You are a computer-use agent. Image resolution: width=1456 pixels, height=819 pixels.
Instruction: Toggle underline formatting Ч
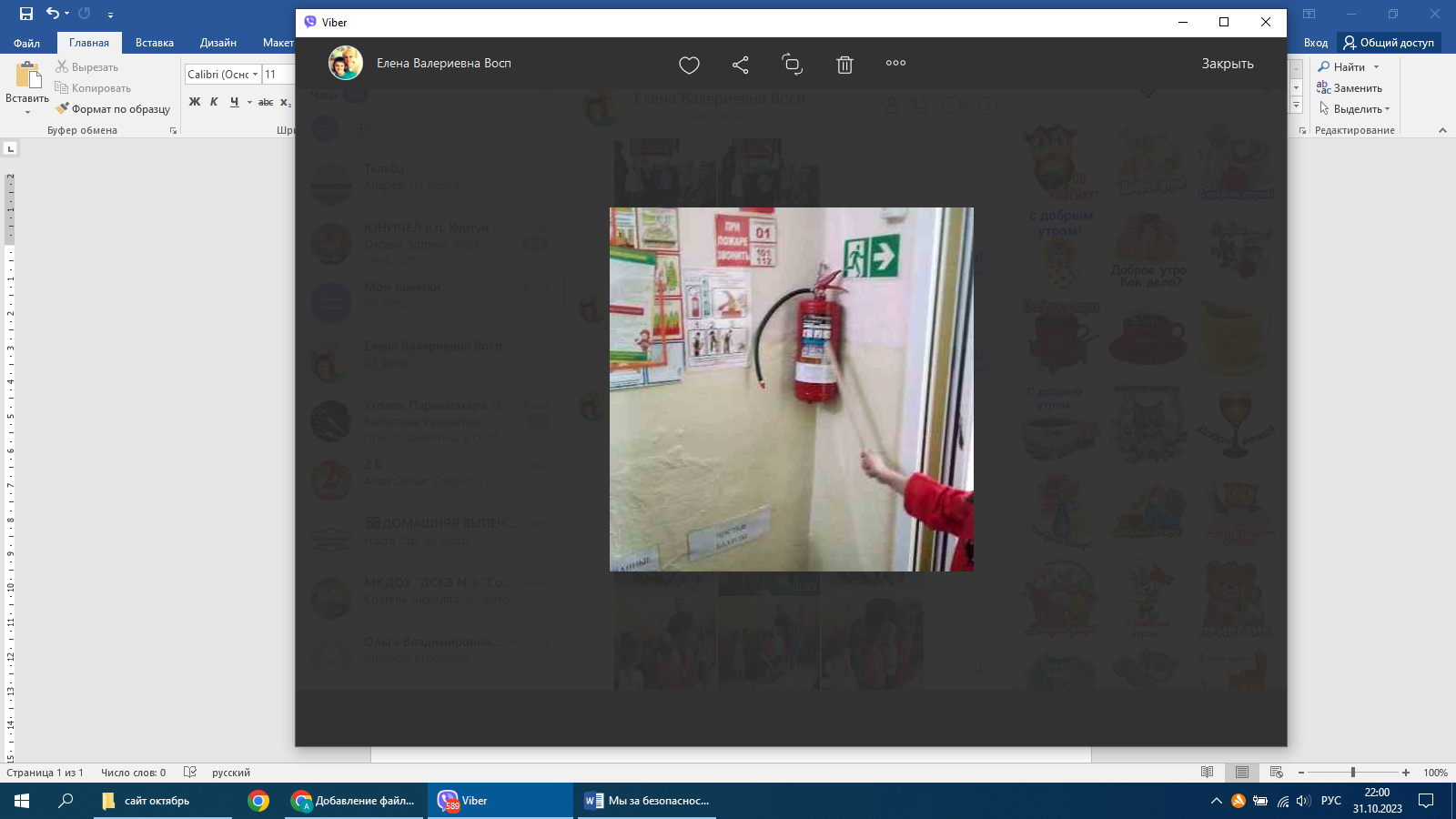(234, 102)
